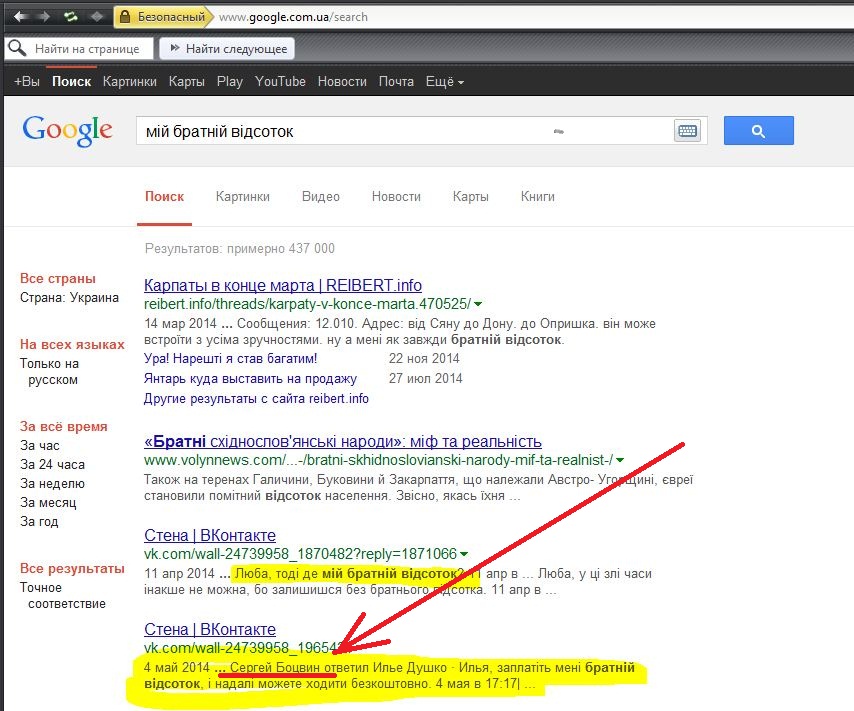This screenshot has width=854, height=711.
Task: Select the 'За 24 часа' time filter
Action: point(53,464)
